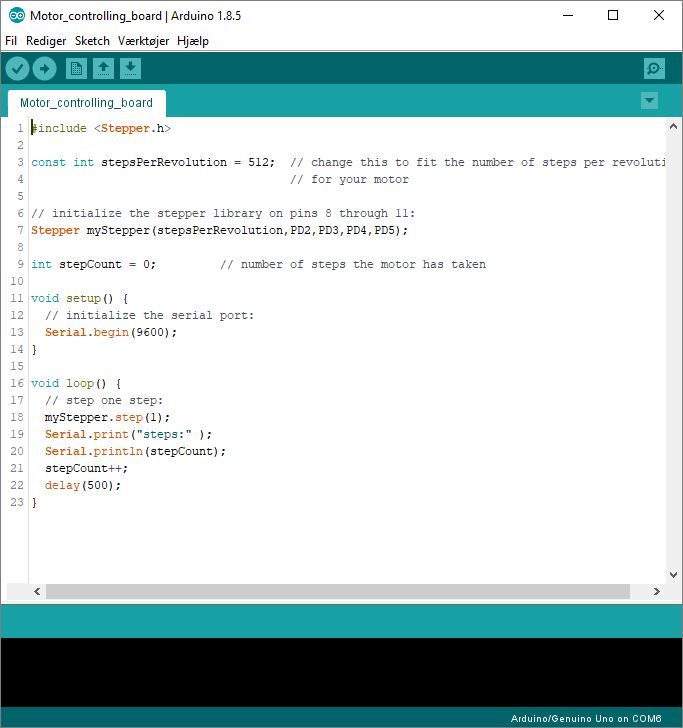The image size is (683, 728).
Task: Click line number 23 in gutter
Action: click(17, 502)
